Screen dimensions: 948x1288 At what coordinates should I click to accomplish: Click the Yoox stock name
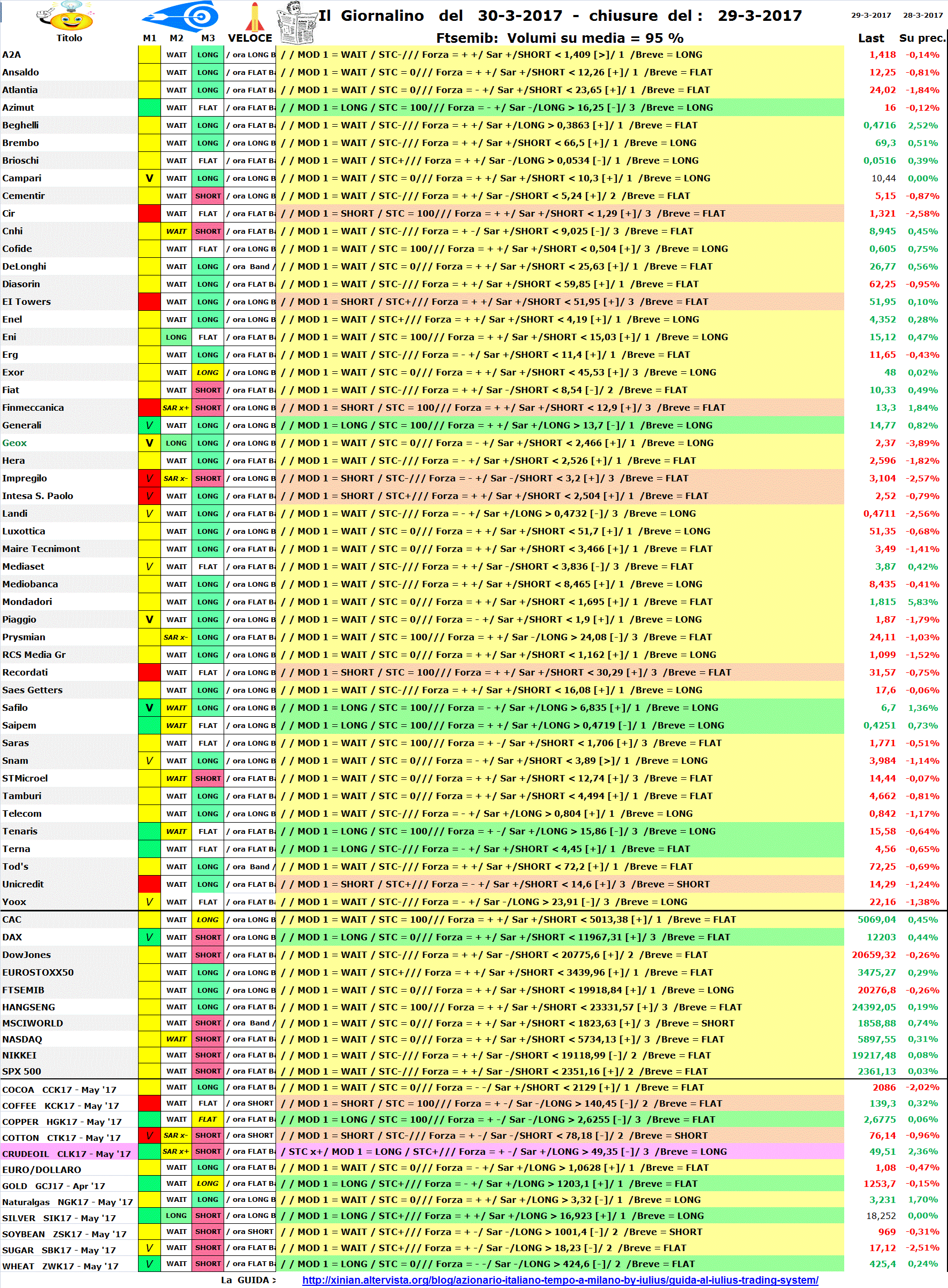[15, 902]
